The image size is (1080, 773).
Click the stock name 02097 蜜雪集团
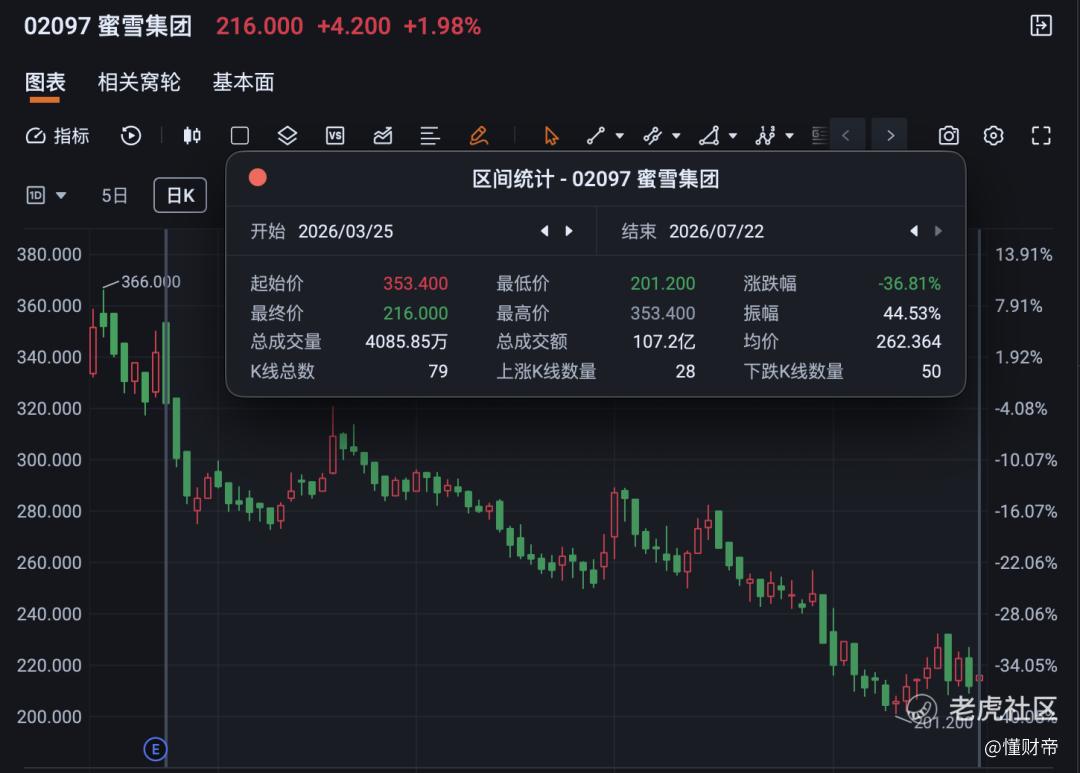pos(107,26)
